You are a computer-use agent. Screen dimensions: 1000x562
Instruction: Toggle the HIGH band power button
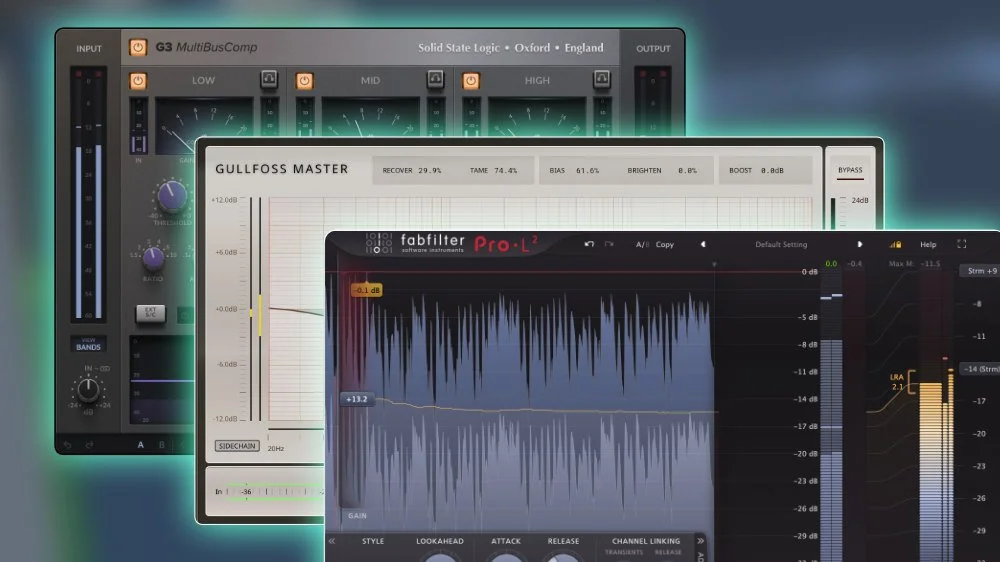click(x=471, y=81)
